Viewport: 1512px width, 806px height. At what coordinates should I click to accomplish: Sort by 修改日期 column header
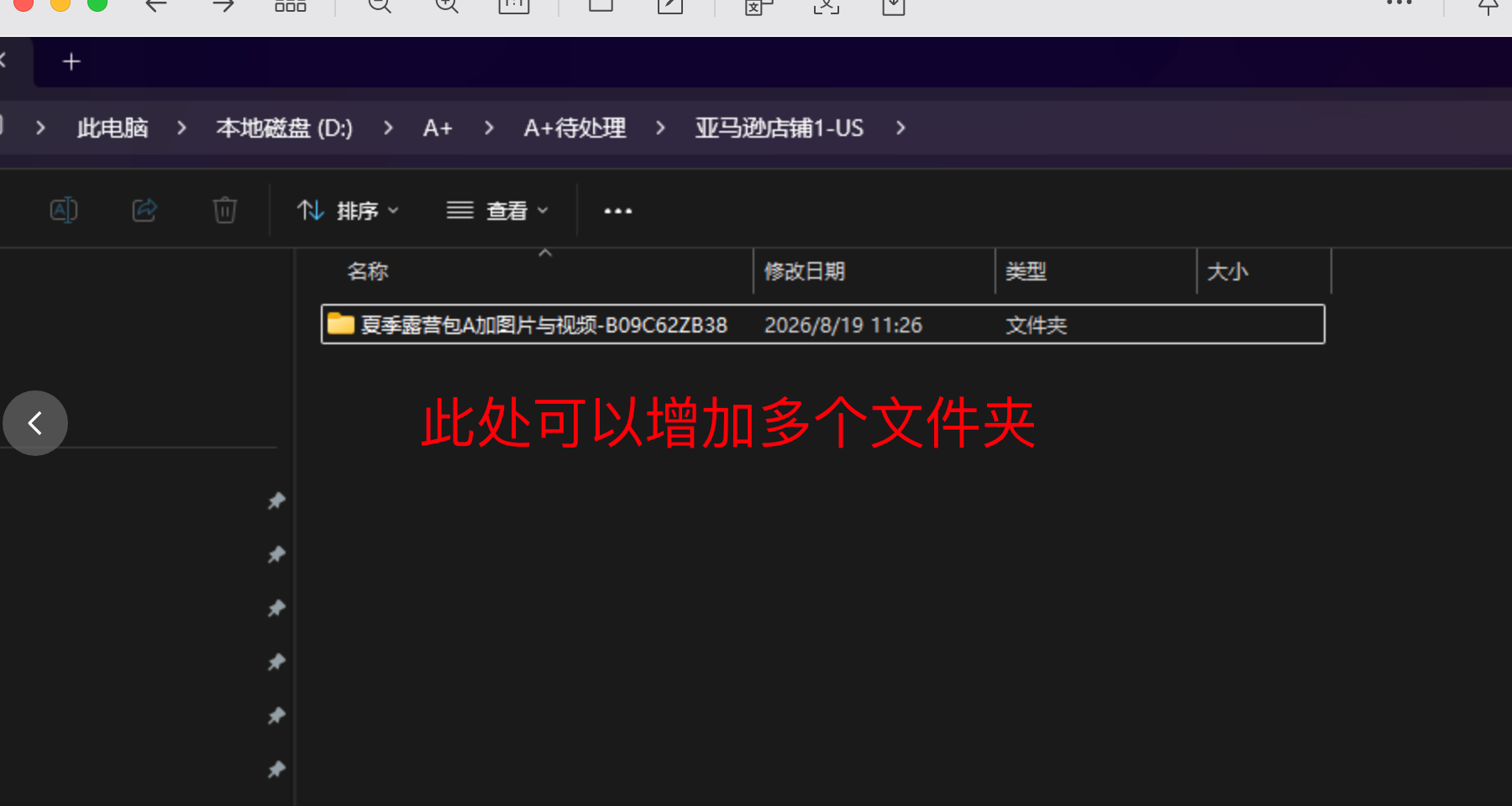(x=805, y=271)
